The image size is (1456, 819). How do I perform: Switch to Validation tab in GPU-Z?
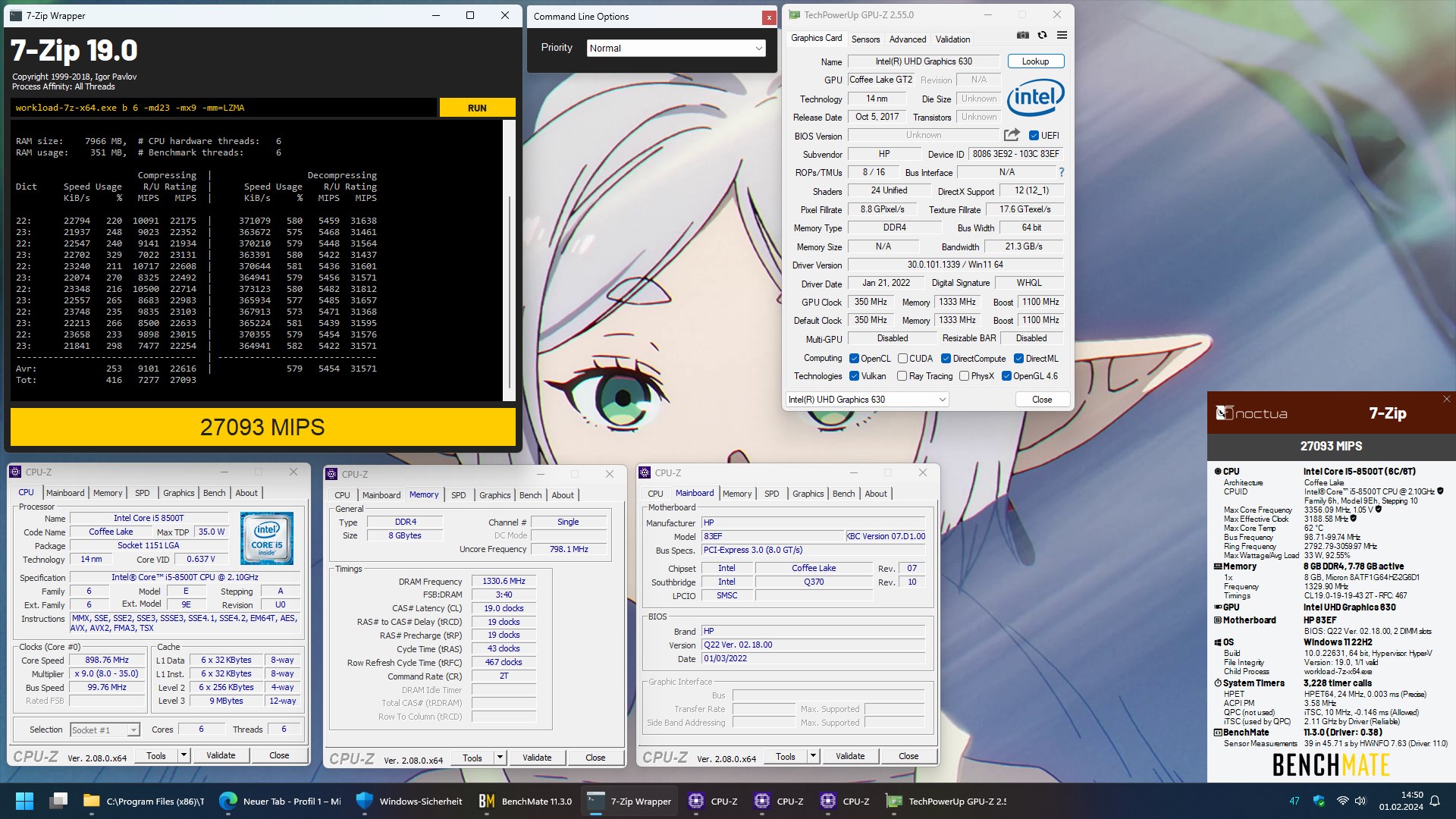[x=952, y=39]
